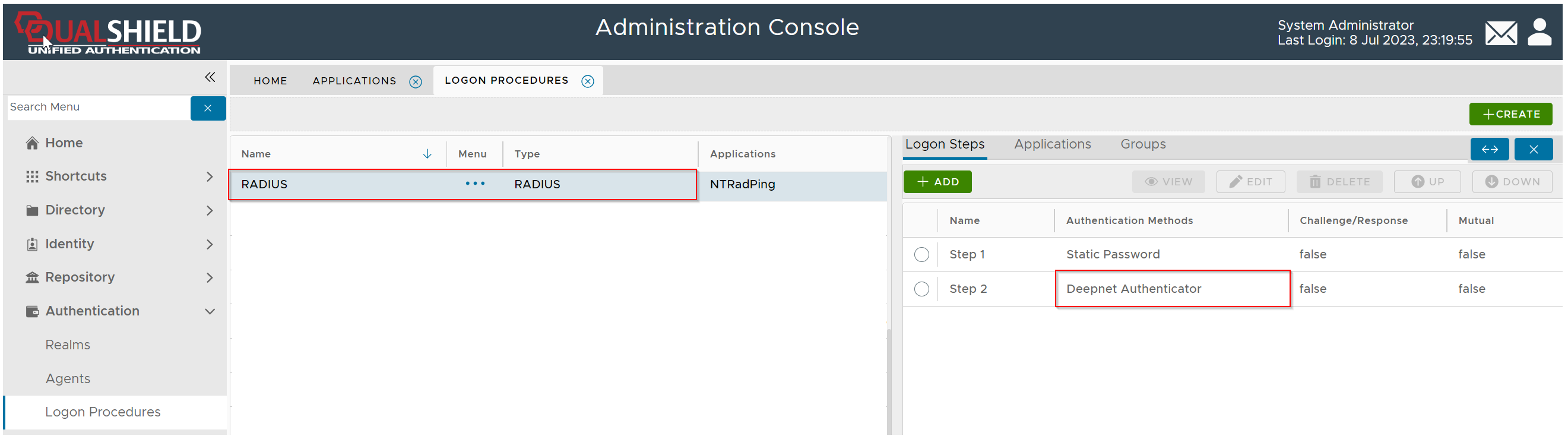Clear the Search Menu field

pyautogui.click(x=208, y=108)
